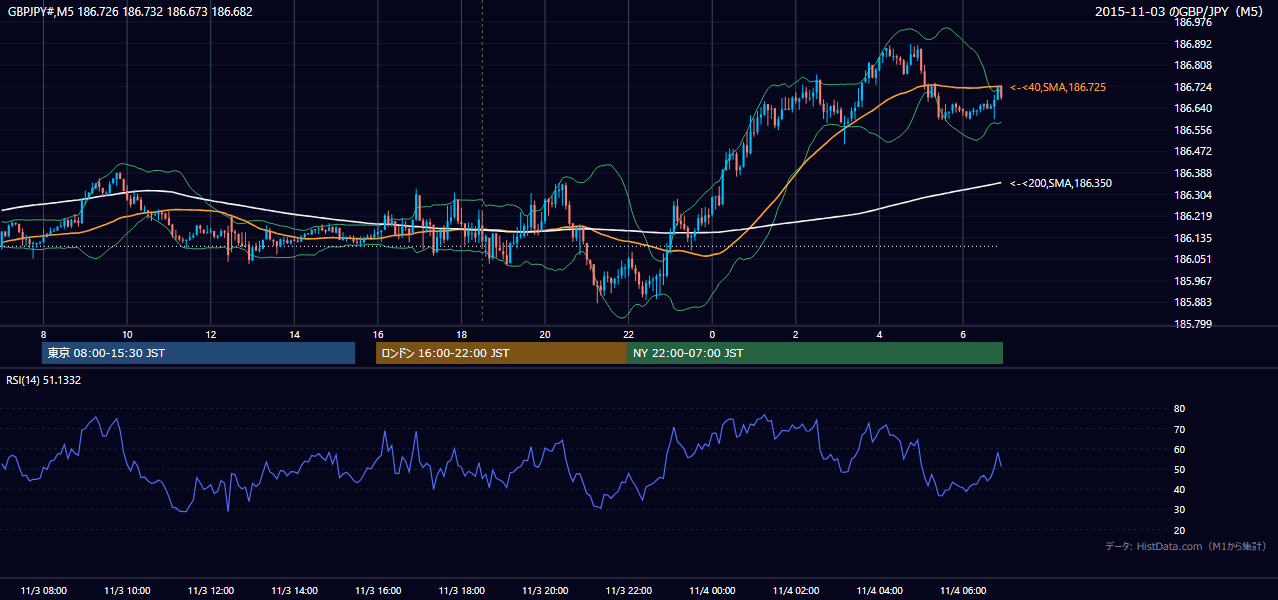Click hour label 10 under the price chart
The height and width of the screenshot is (600, 1278).
(127, 334)
